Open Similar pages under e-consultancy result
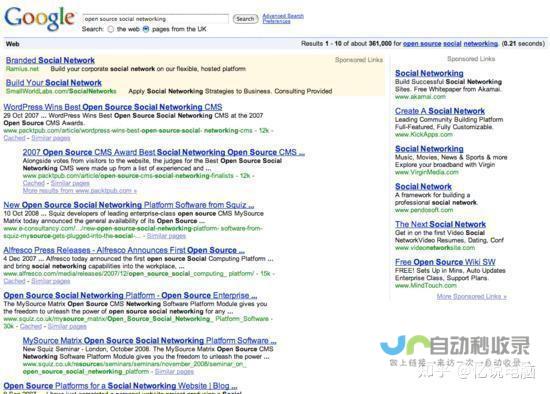Screen dimensions: 550x394 point(166,236)
